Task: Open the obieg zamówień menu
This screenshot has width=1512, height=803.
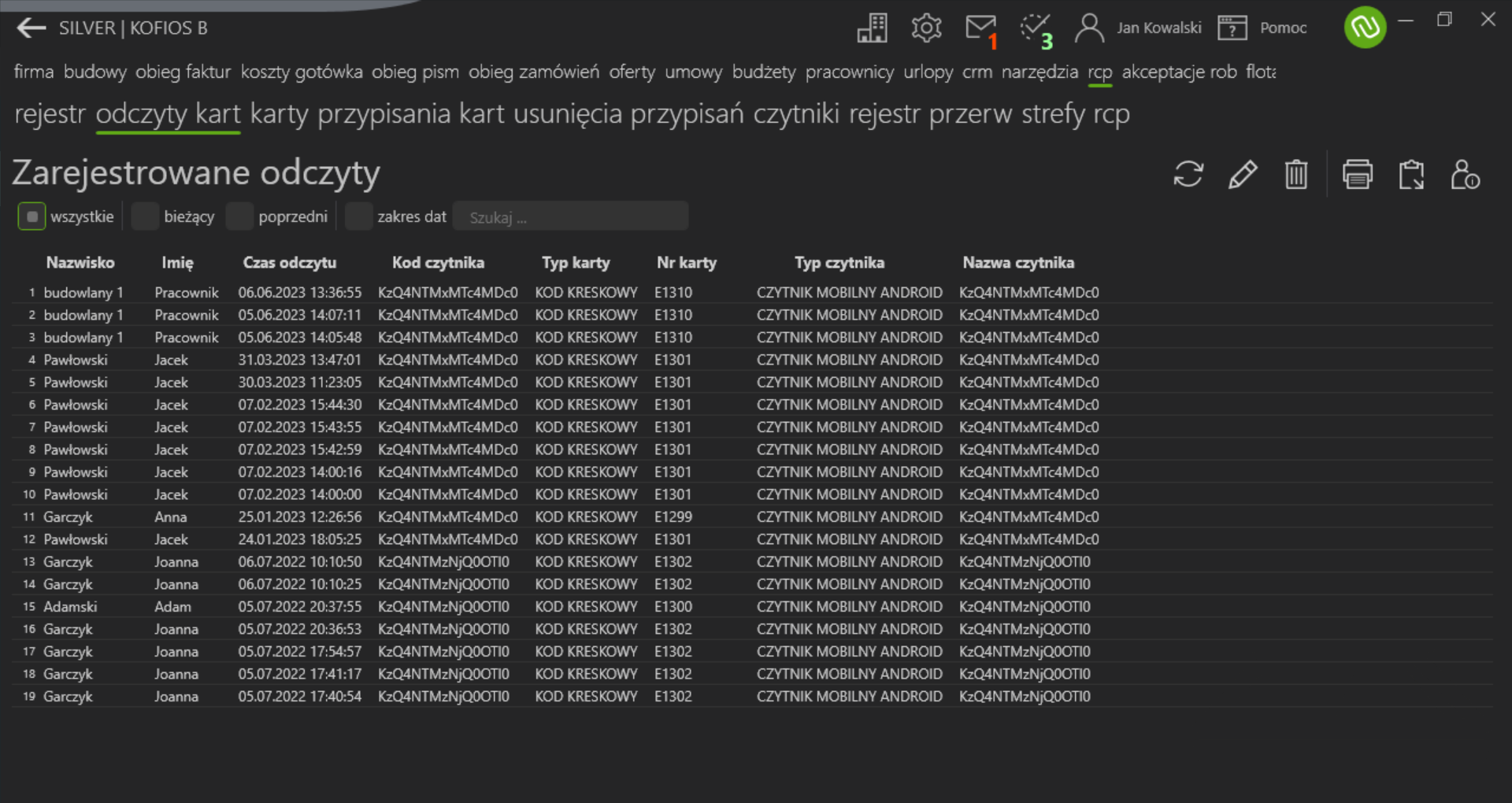Action: (534, 72)
